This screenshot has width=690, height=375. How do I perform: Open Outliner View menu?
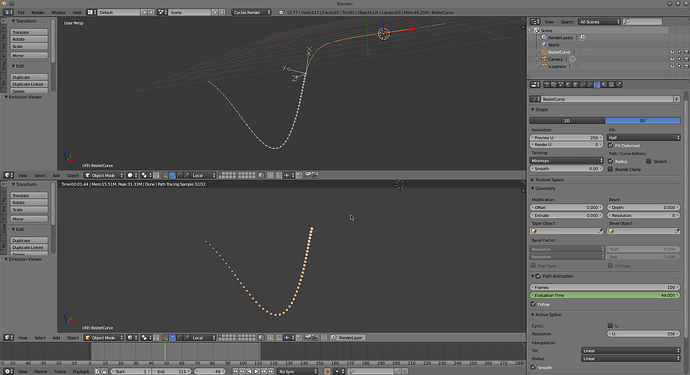(x=549, y=22)
